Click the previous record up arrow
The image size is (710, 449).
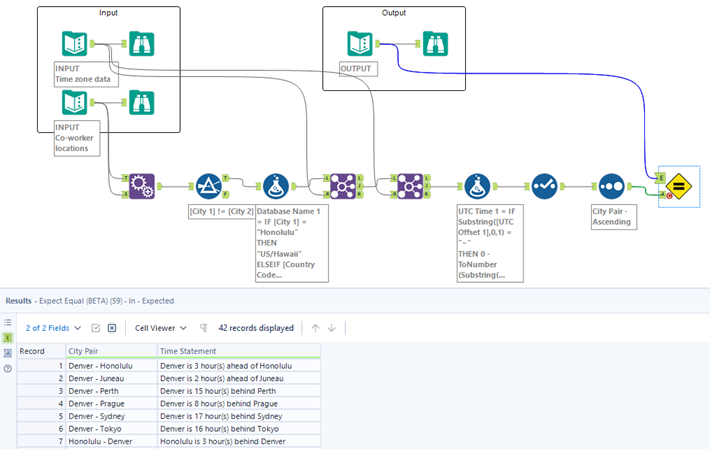315,328
